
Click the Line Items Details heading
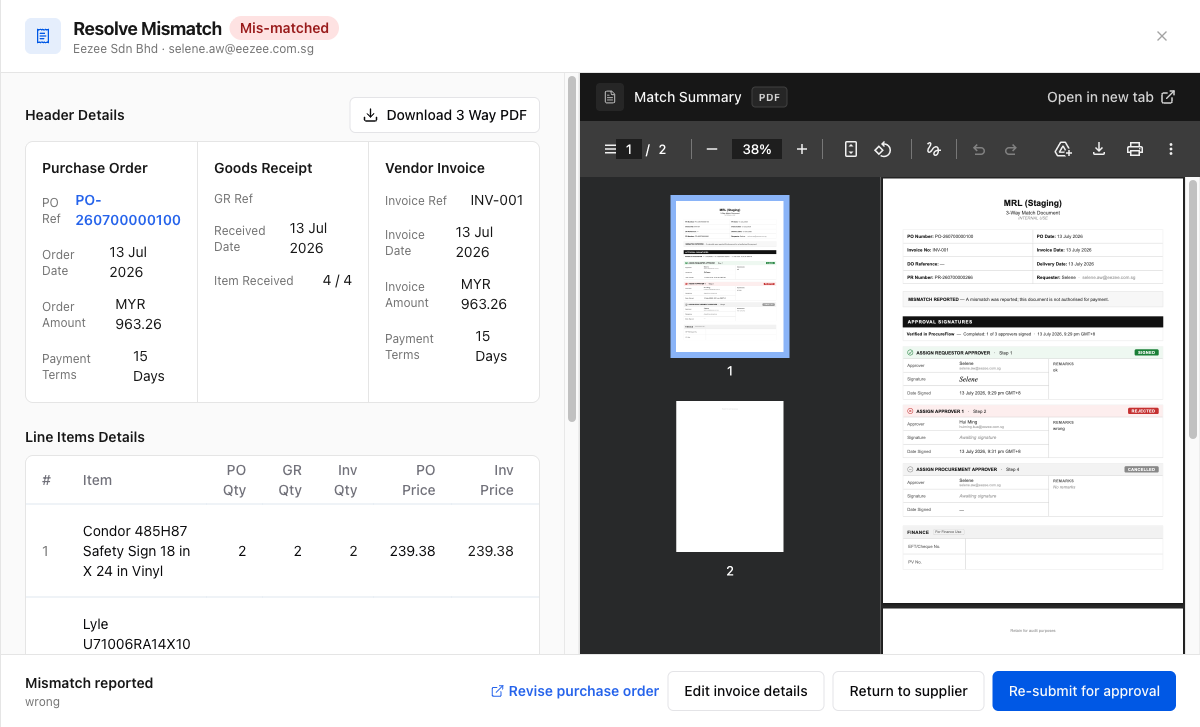tap(85, 437)
